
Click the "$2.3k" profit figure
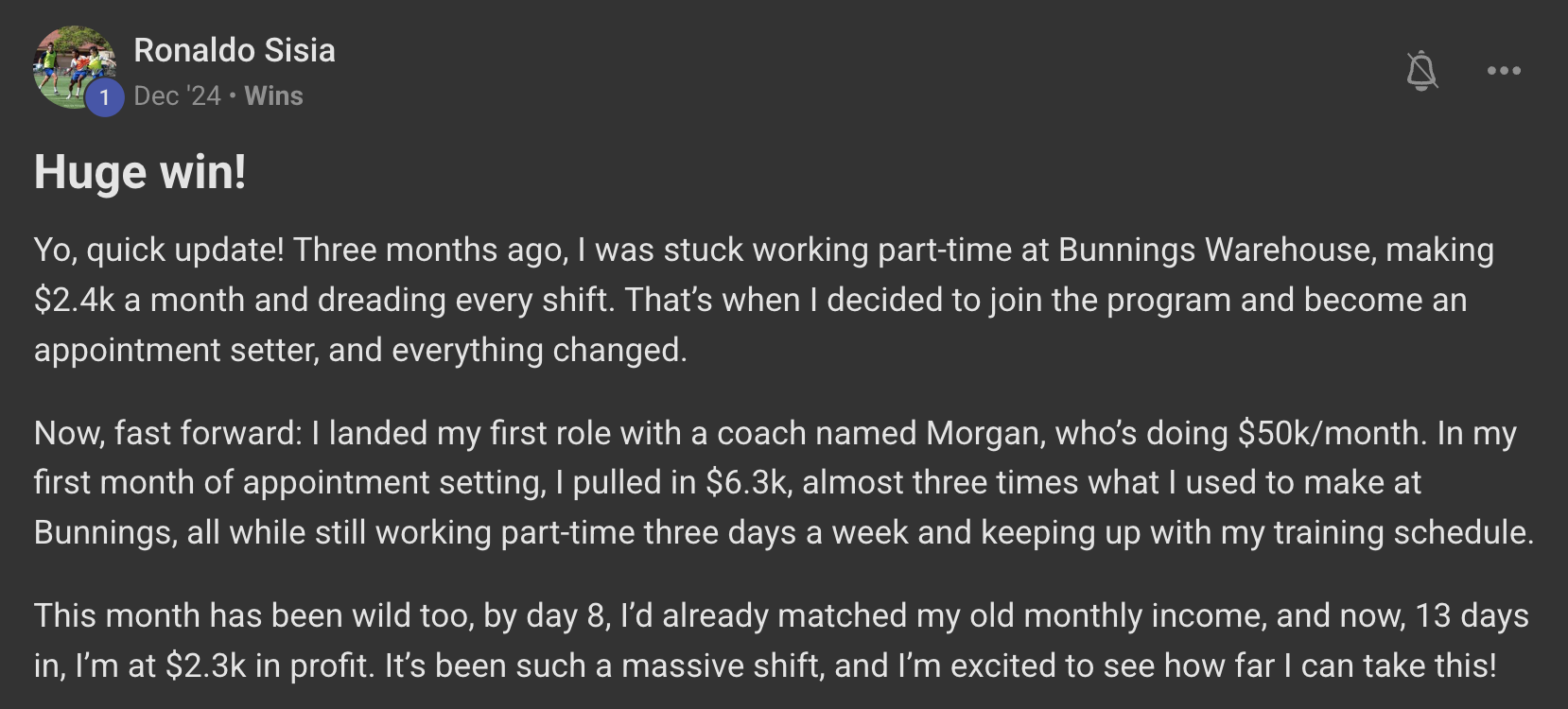point(205,666)
